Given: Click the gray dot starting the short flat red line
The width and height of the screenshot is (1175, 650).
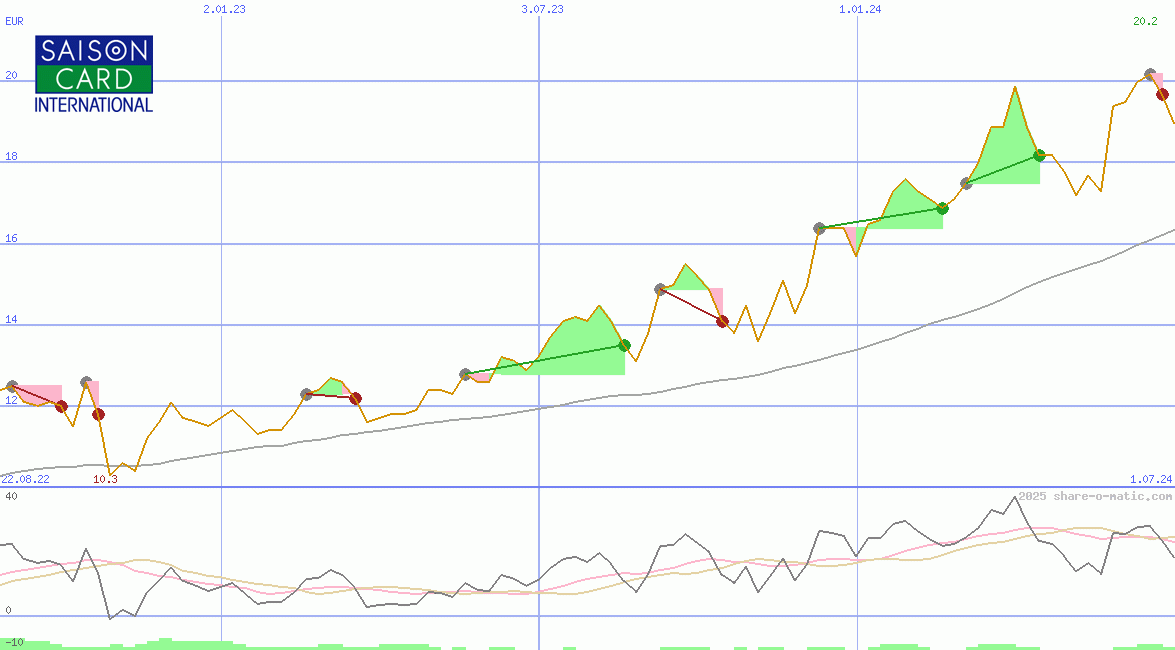Looking at the screenshot, I should 306,394.
